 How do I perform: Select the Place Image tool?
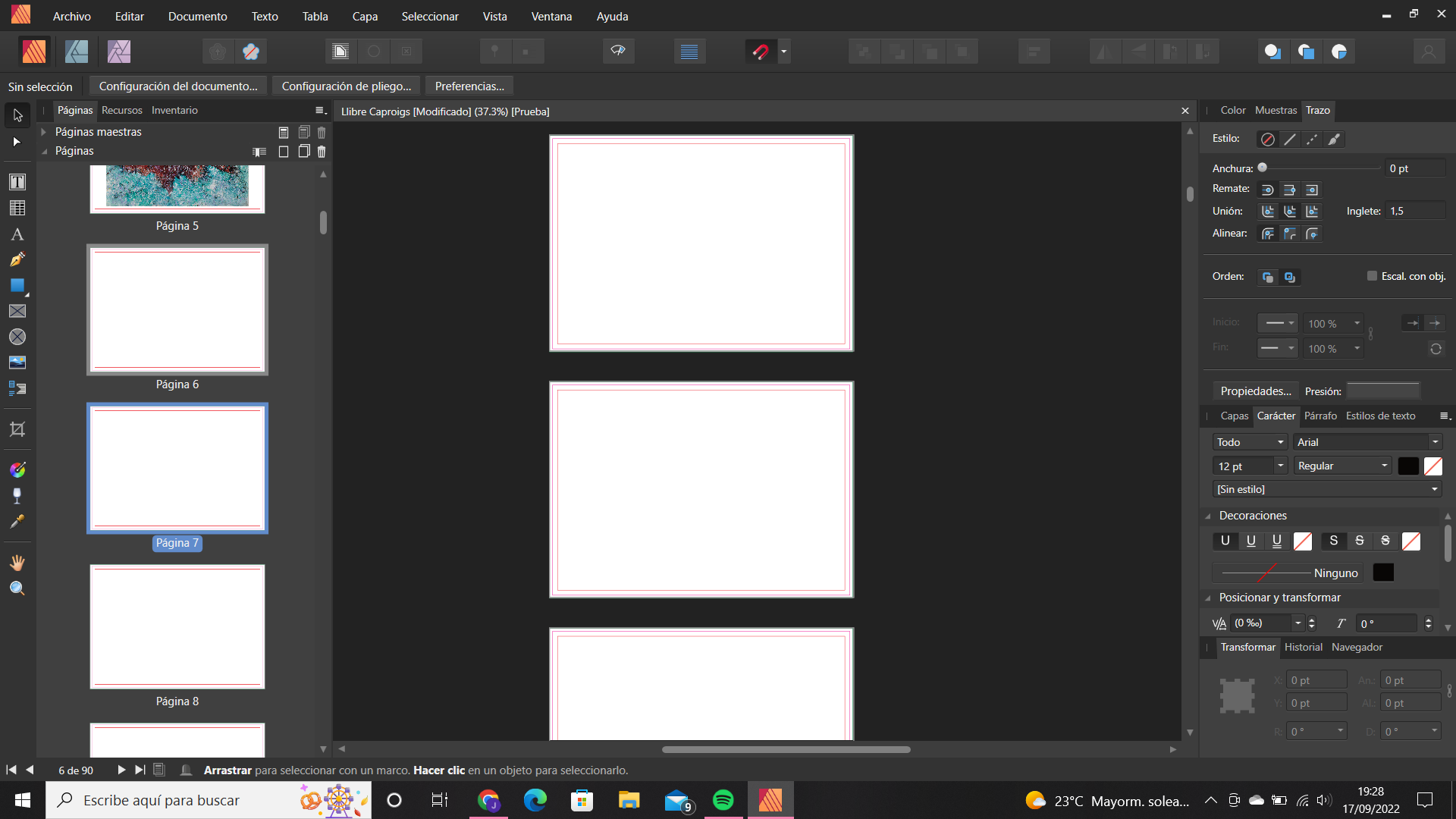click(x=17, y=362)
